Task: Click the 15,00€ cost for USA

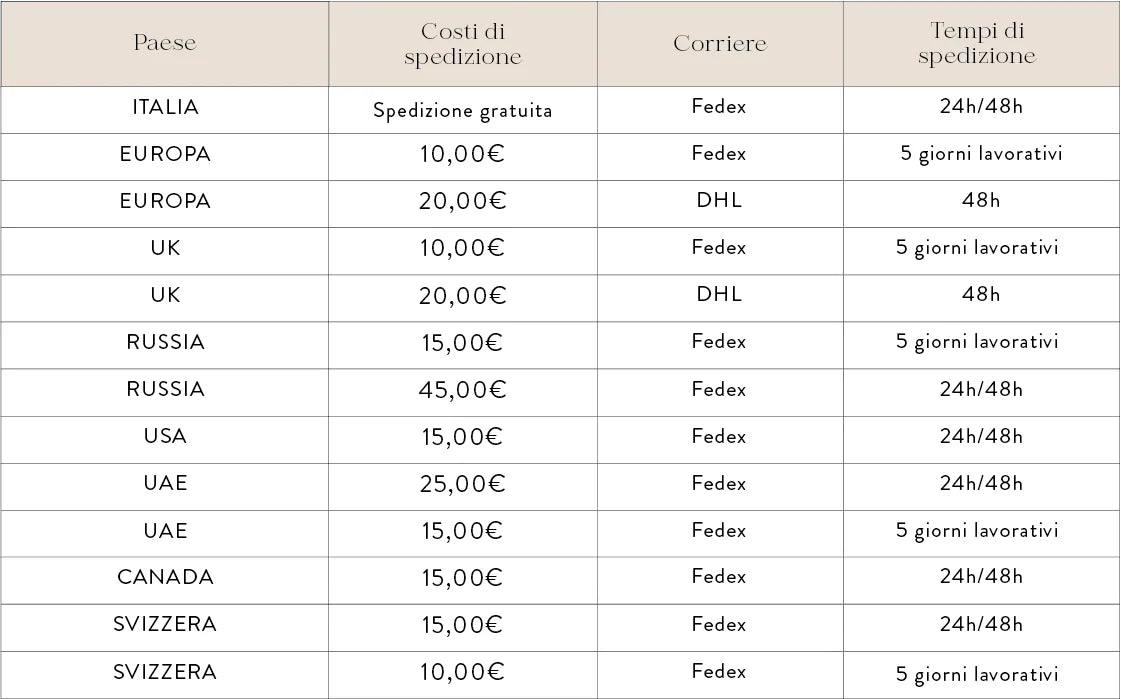Action: [x=463, y=437]
